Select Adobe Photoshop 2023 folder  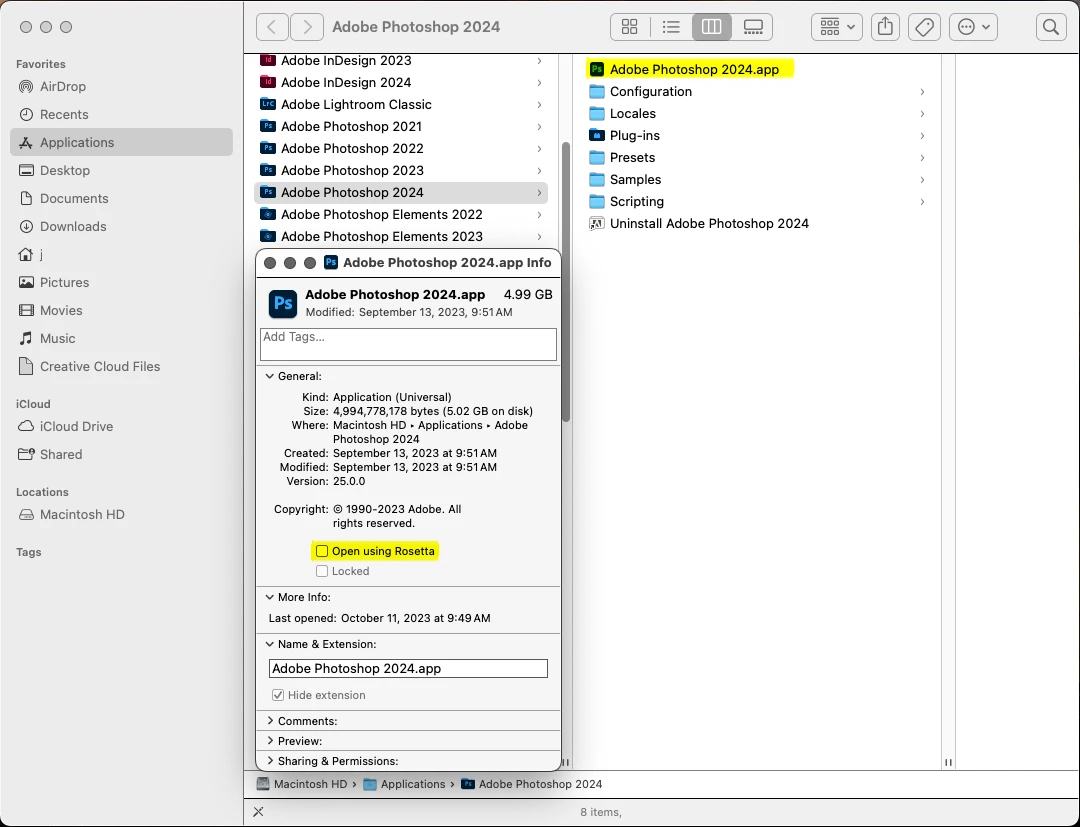tap(401, 171)
